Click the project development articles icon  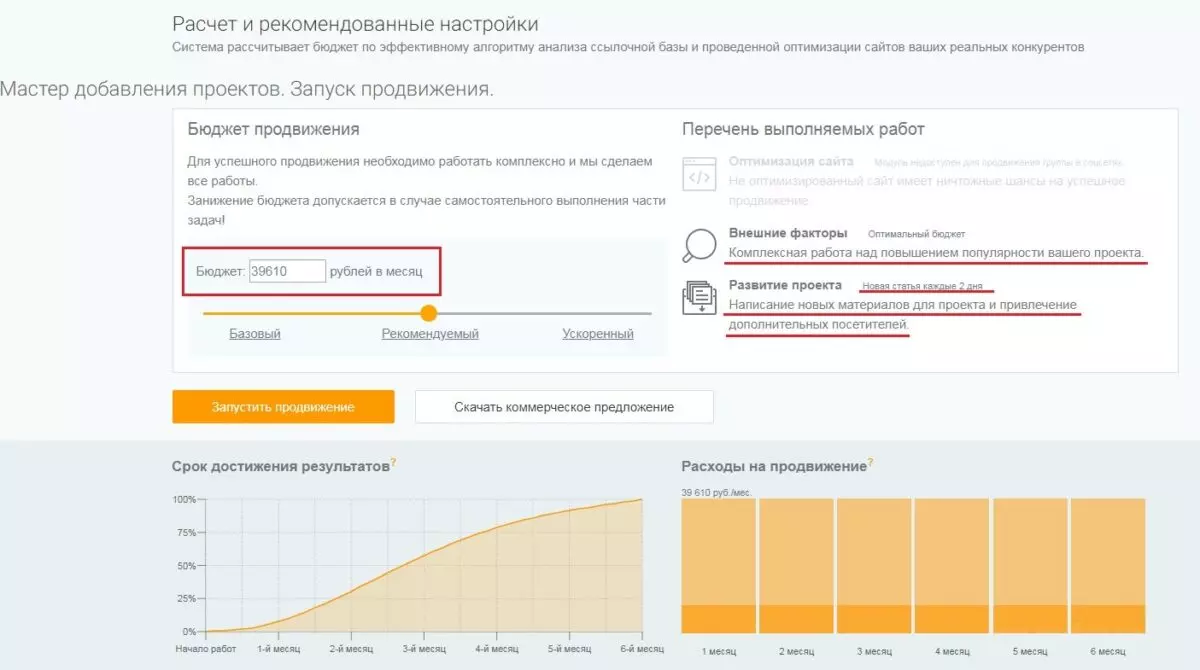[698, 298]
